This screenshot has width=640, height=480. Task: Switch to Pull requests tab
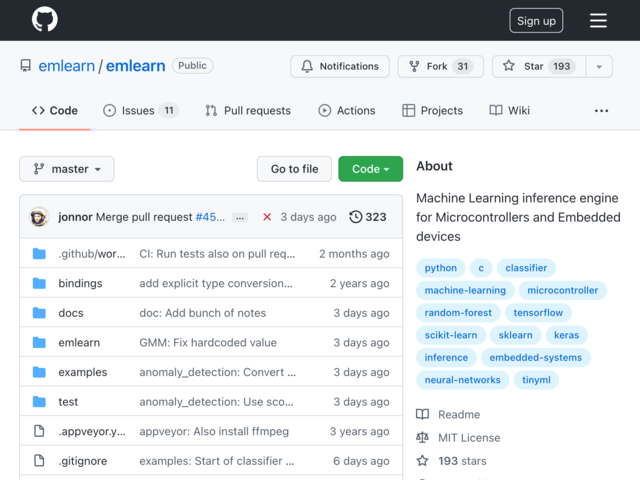[248, 111]
